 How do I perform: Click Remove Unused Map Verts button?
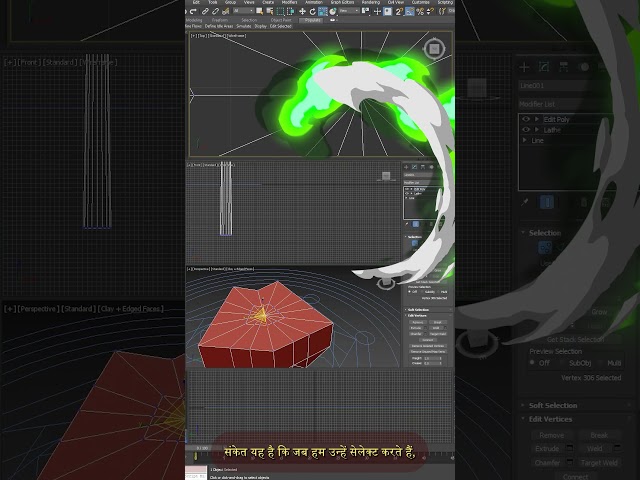pos(428,351)
